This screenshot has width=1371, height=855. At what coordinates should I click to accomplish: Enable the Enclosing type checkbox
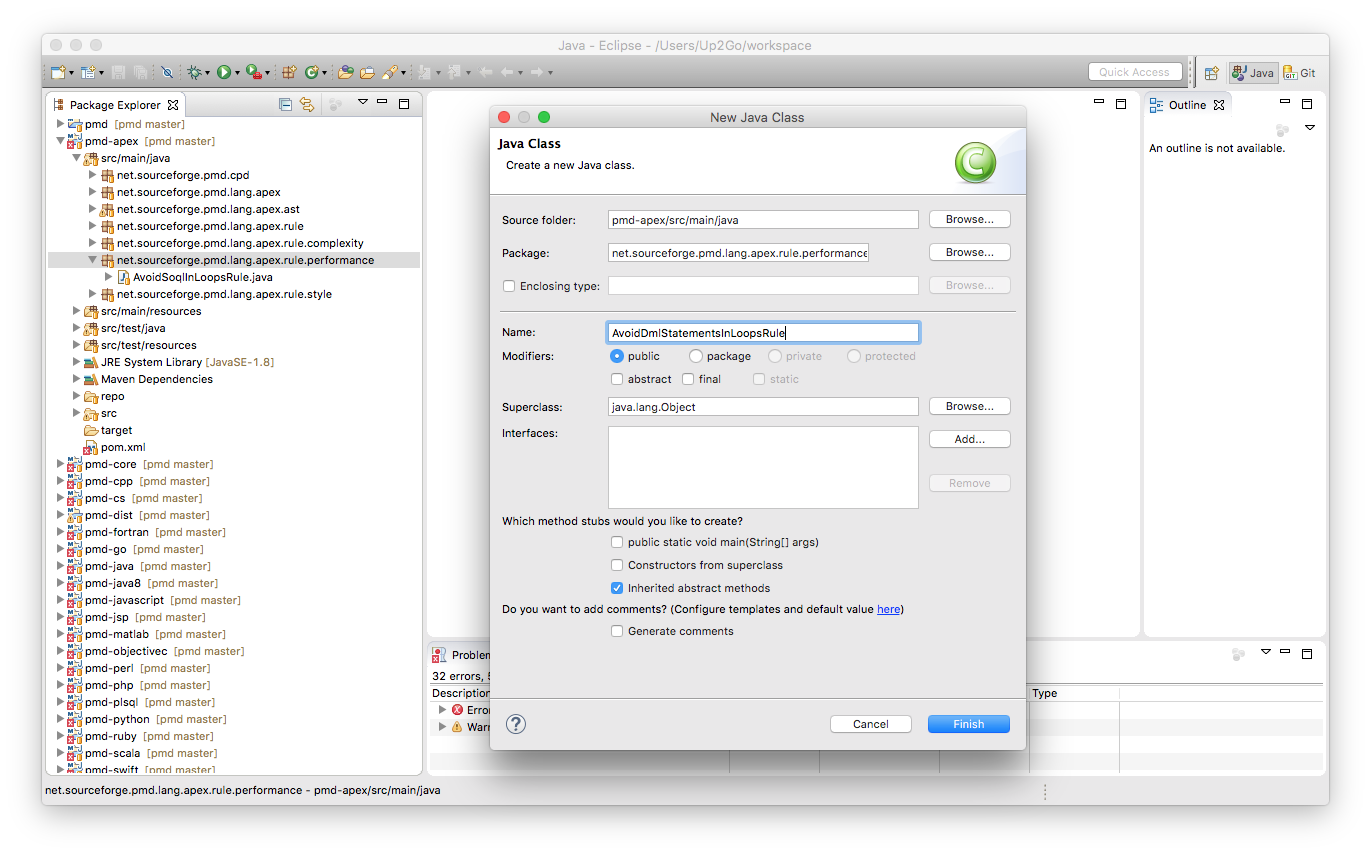pos(510,286)
